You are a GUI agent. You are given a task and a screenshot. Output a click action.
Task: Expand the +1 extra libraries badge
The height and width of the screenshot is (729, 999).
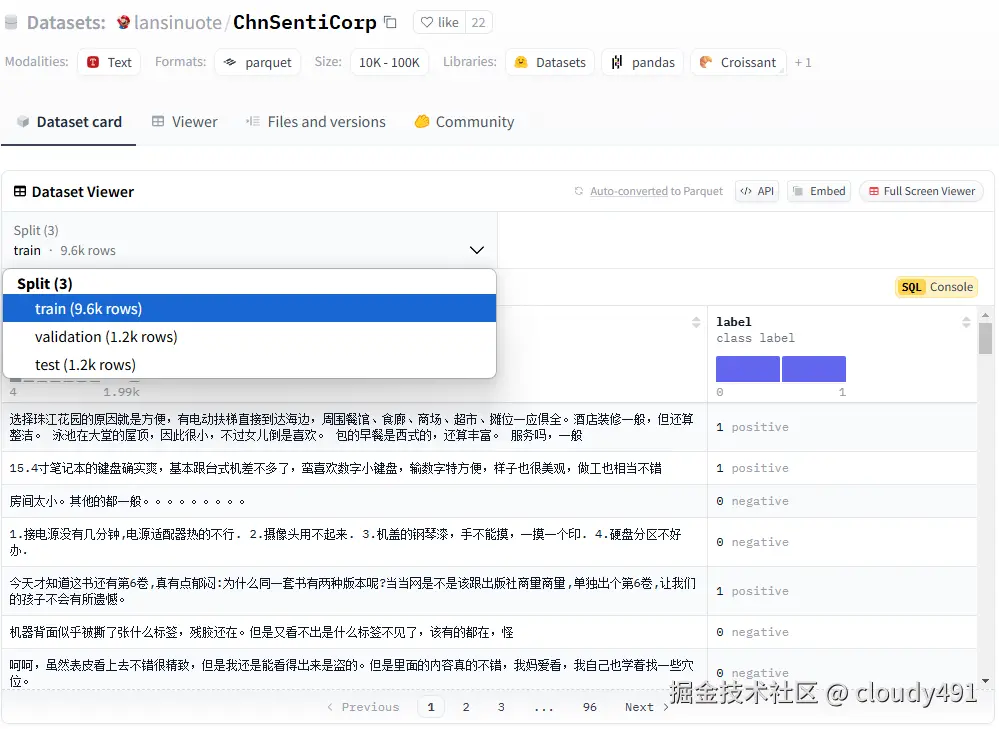point(803,62)
